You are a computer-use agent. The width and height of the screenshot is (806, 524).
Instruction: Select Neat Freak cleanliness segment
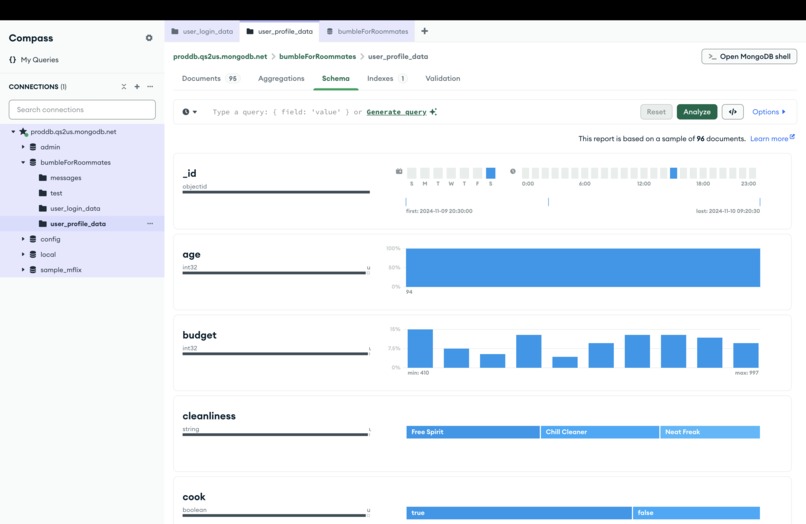(x=710, y=432)
